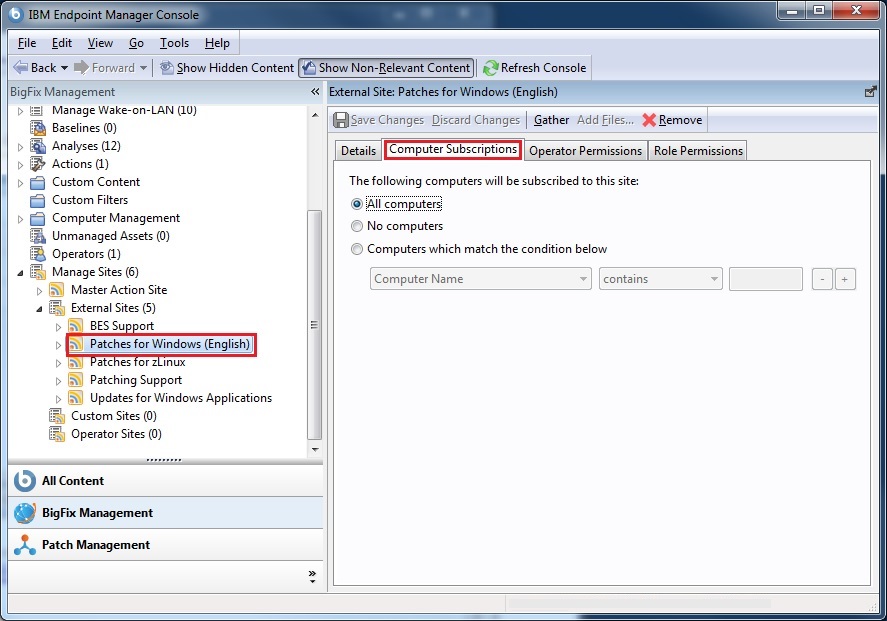Expand the Computer Management node

[x=20, y=219]
